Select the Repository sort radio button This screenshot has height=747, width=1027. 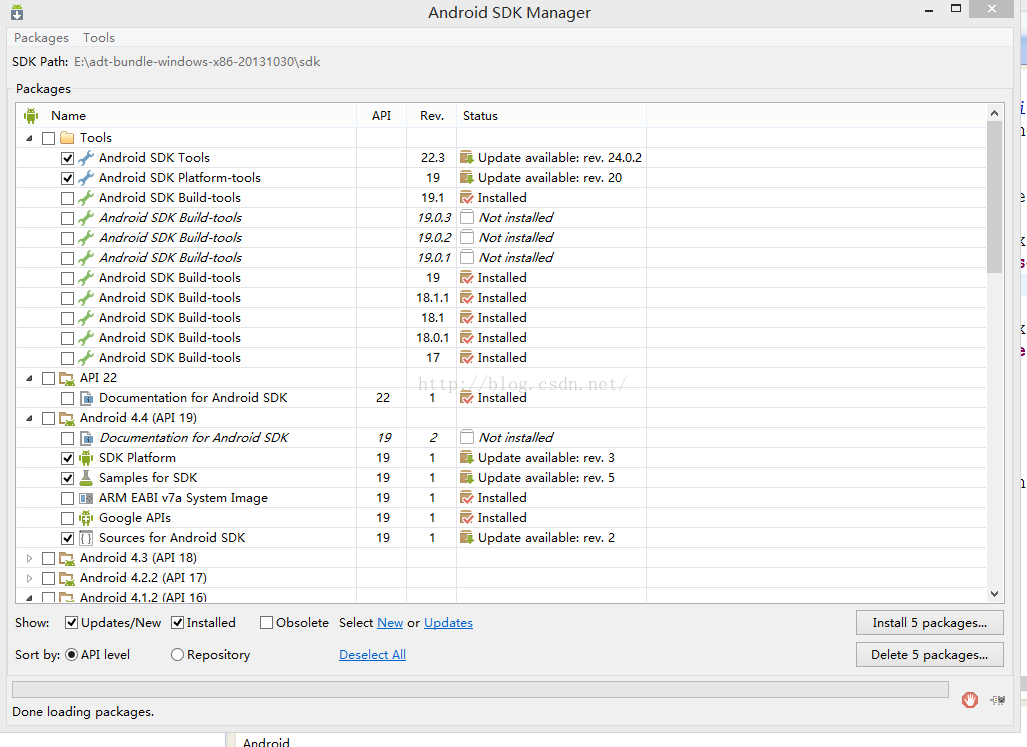click(x=177, y=655)
